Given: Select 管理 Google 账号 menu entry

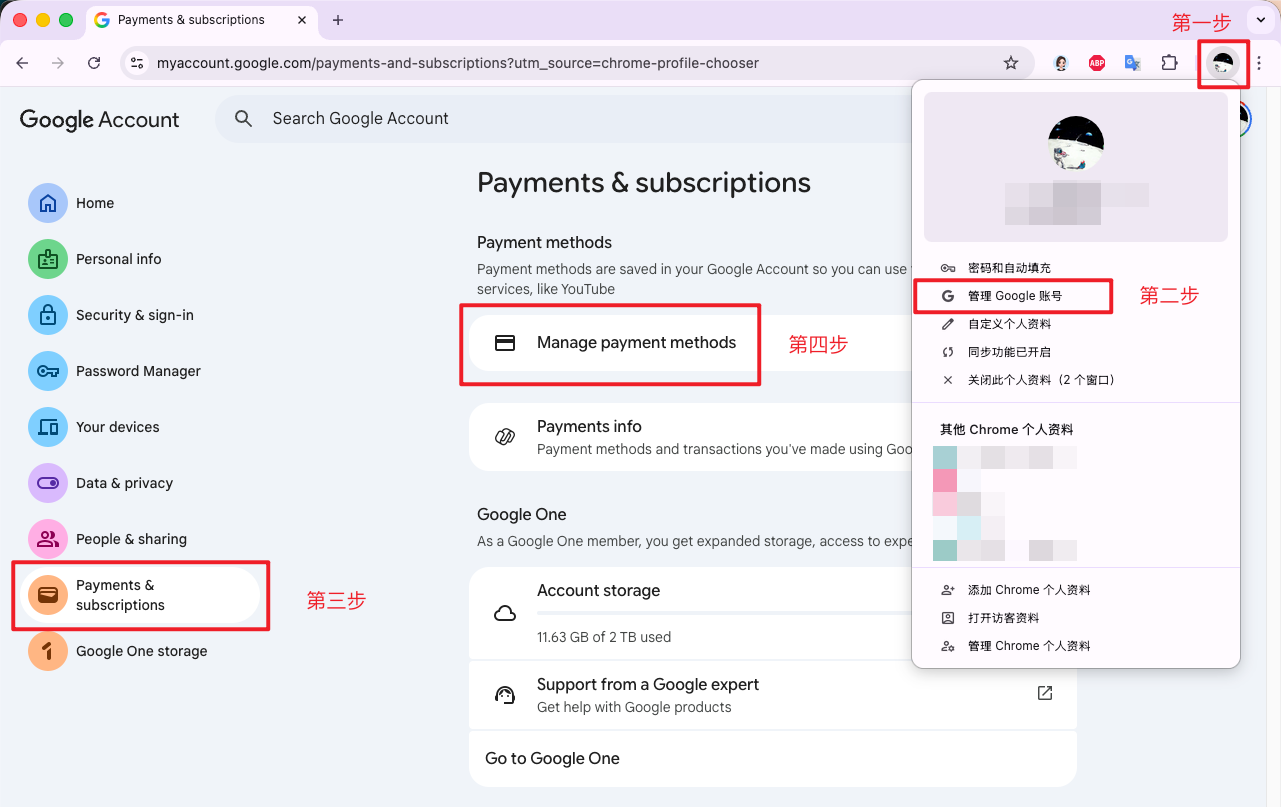Looking at the screenshot, I should tap(1014, 296).
